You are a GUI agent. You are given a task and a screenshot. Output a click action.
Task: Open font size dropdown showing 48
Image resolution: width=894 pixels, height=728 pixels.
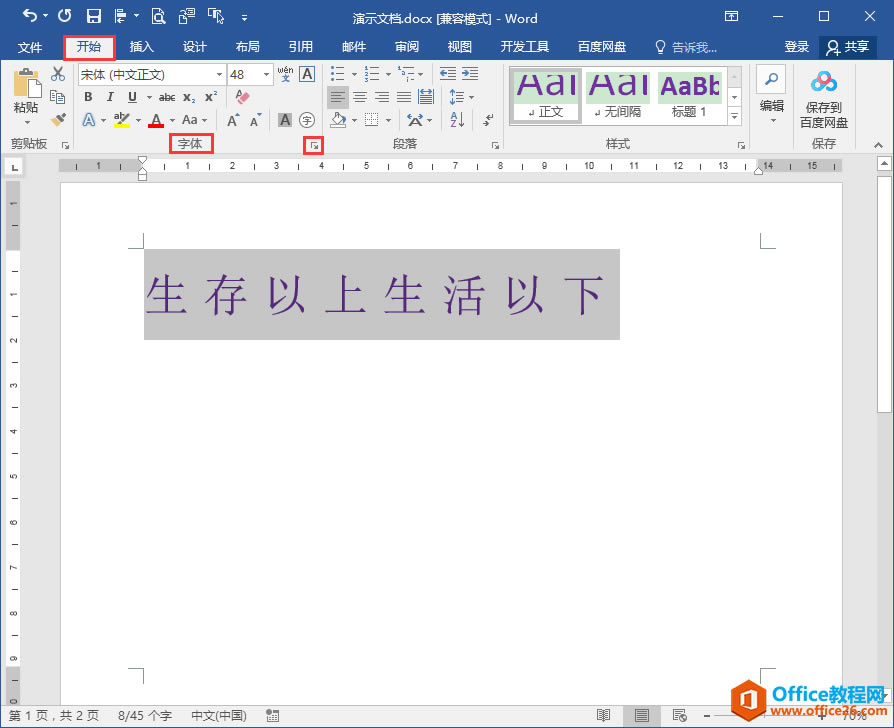click(x=266, y=75)
